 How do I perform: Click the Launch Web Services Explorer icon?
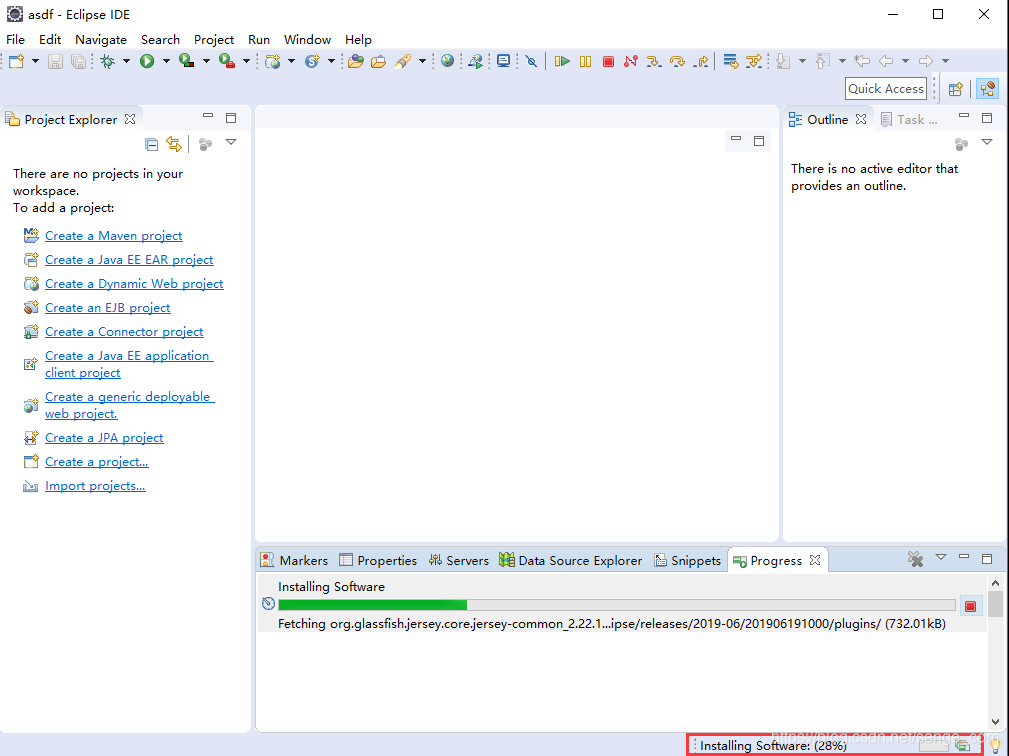(476, 61)
